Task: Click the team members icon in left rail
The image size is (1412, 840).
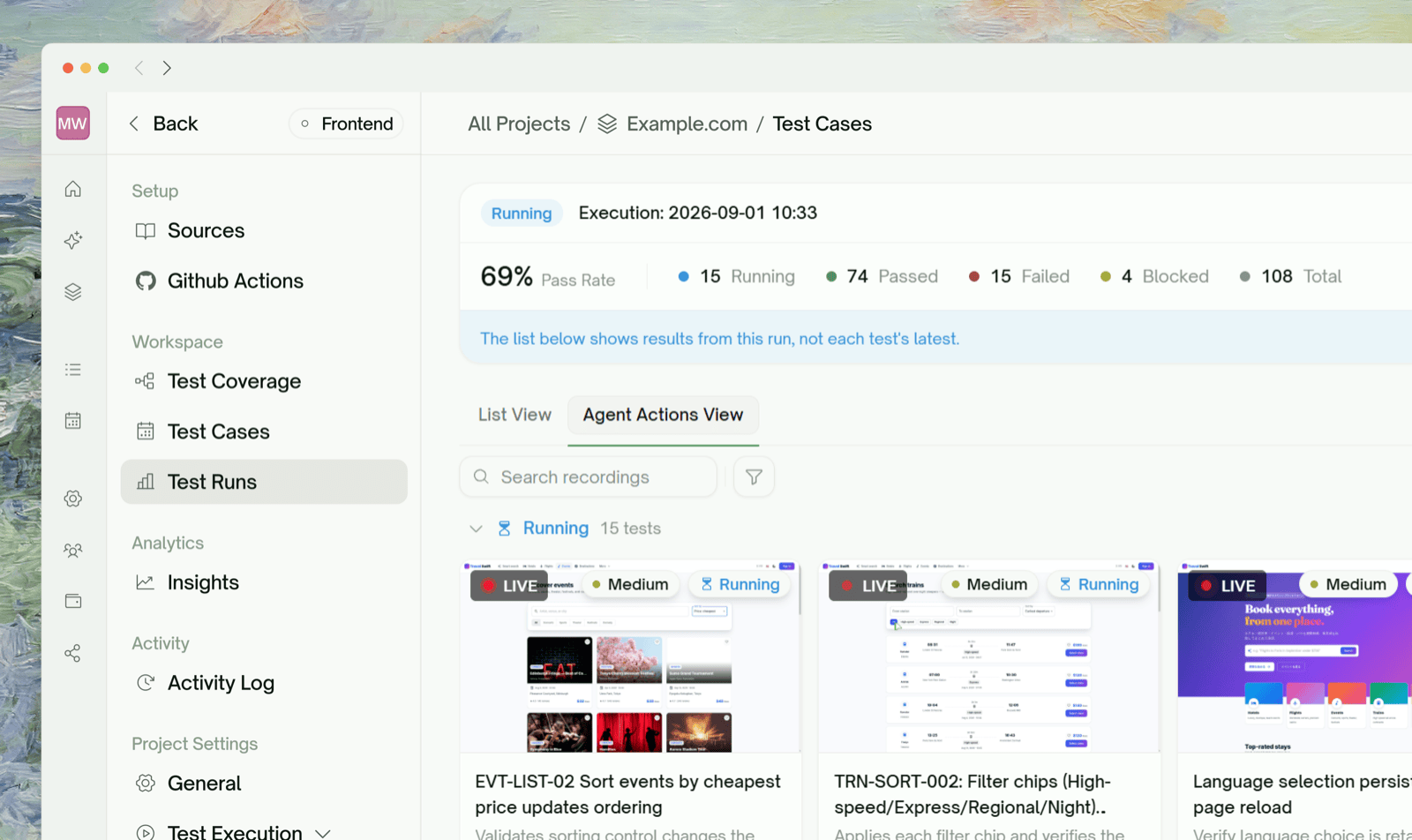Action: coord(73,551)
